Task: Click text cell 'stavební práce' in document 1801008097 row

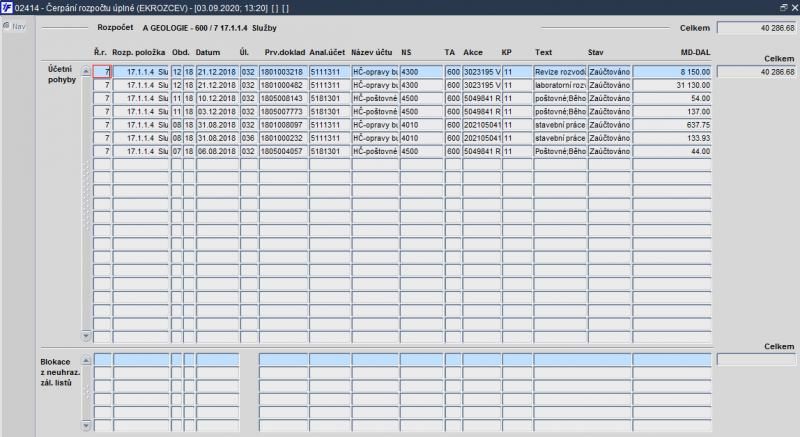Action: click(x=560, y=125)
